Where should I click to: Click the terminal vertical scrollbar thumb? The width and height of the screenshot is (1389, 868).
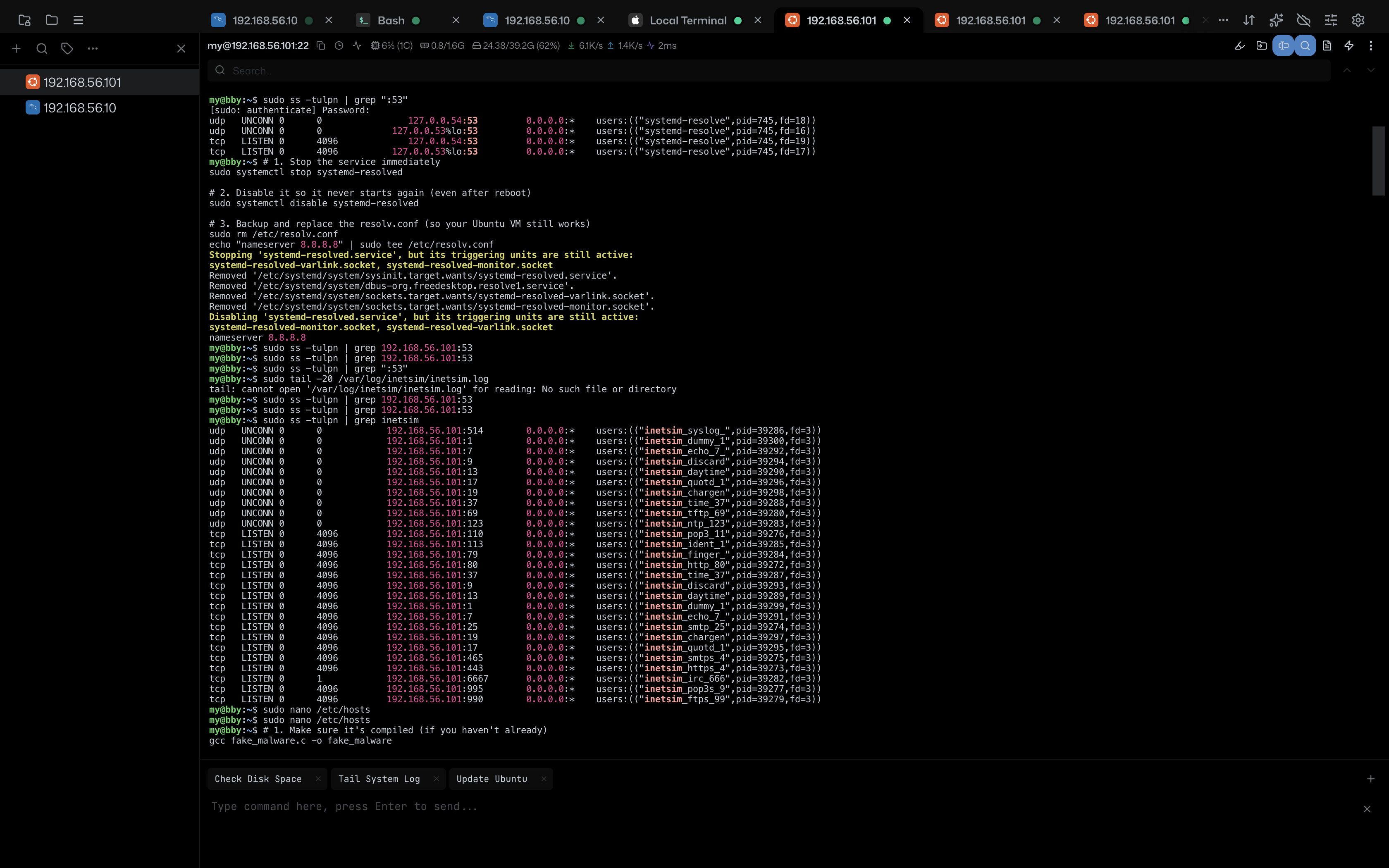coord(1379,161)
